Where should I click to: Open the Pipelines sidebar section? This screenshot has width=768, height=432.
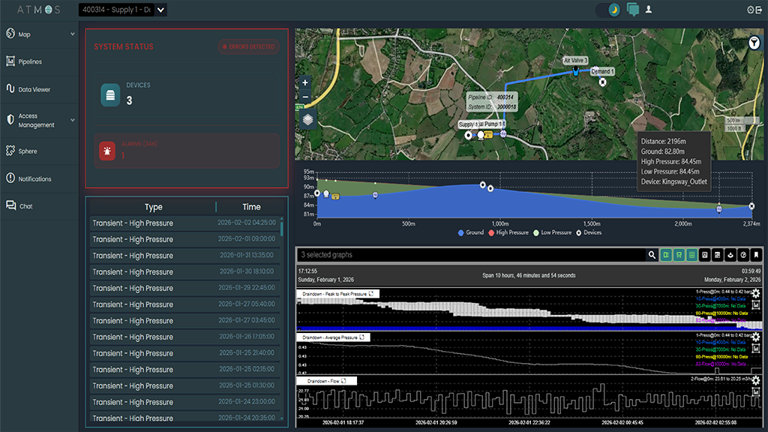click(30, 62)
